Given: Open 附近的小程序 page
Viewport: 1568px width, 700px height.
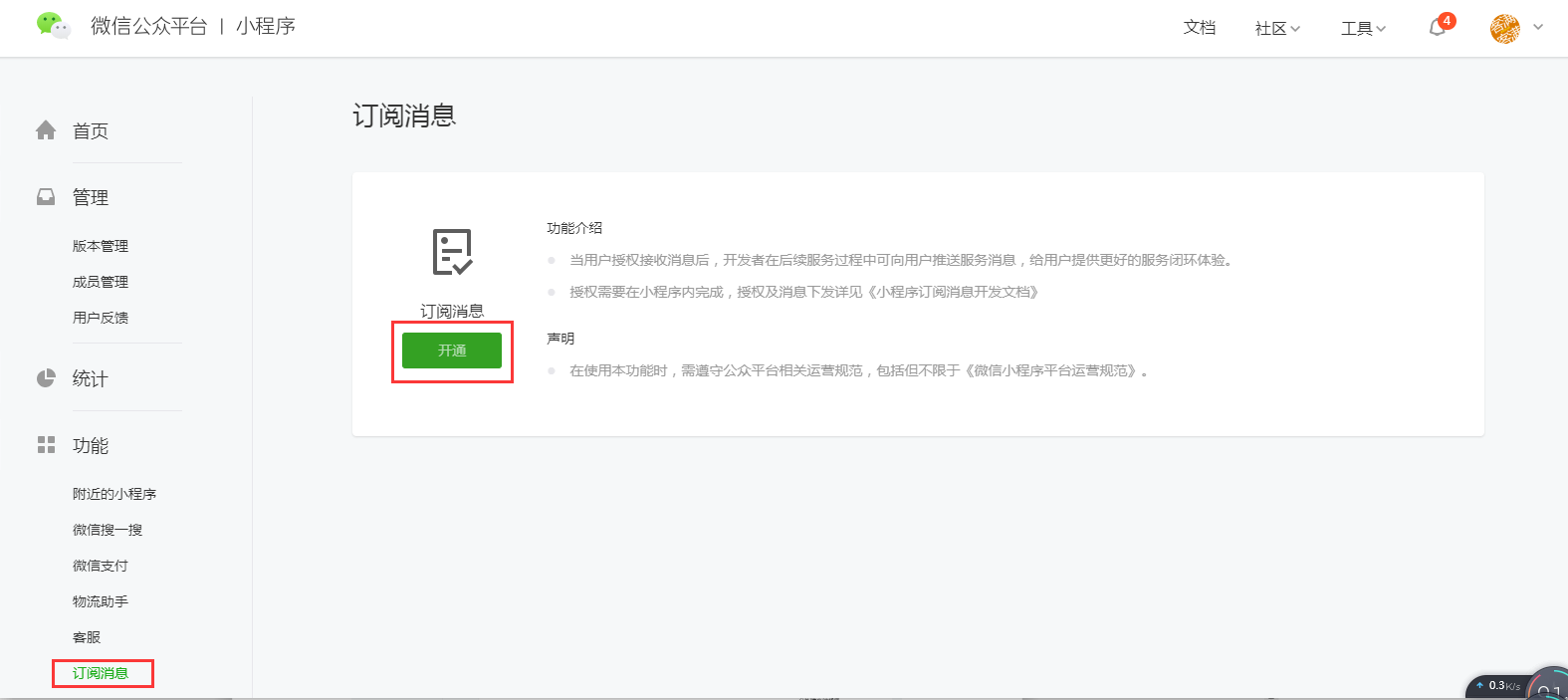Looking at the screenshot, I should [x=114, y=494].
